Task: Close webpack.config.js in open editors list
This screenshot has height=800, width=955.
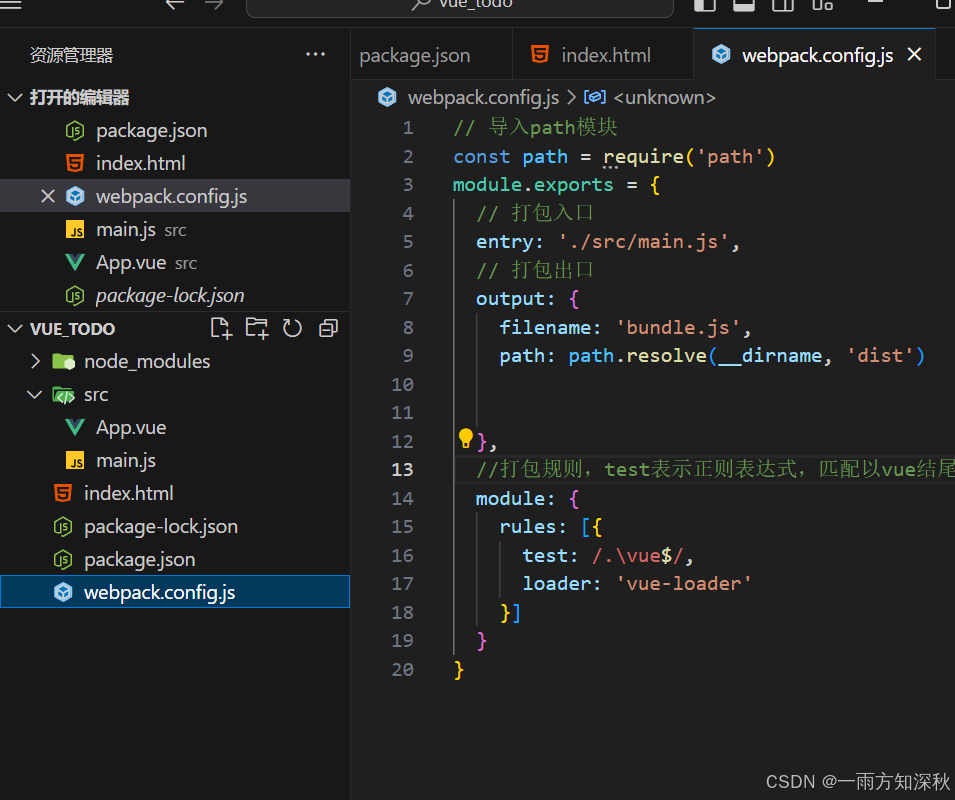Action: coord(47,196)
